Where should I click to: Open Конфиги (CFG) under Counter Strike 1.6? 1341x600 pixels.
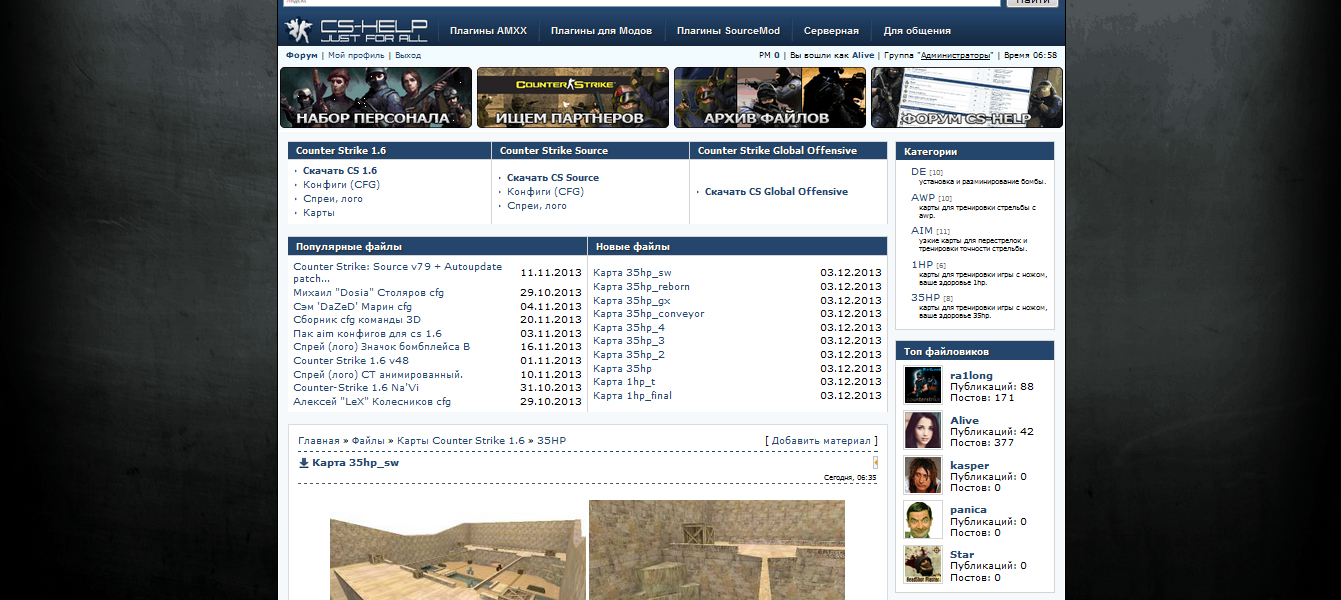341,185
